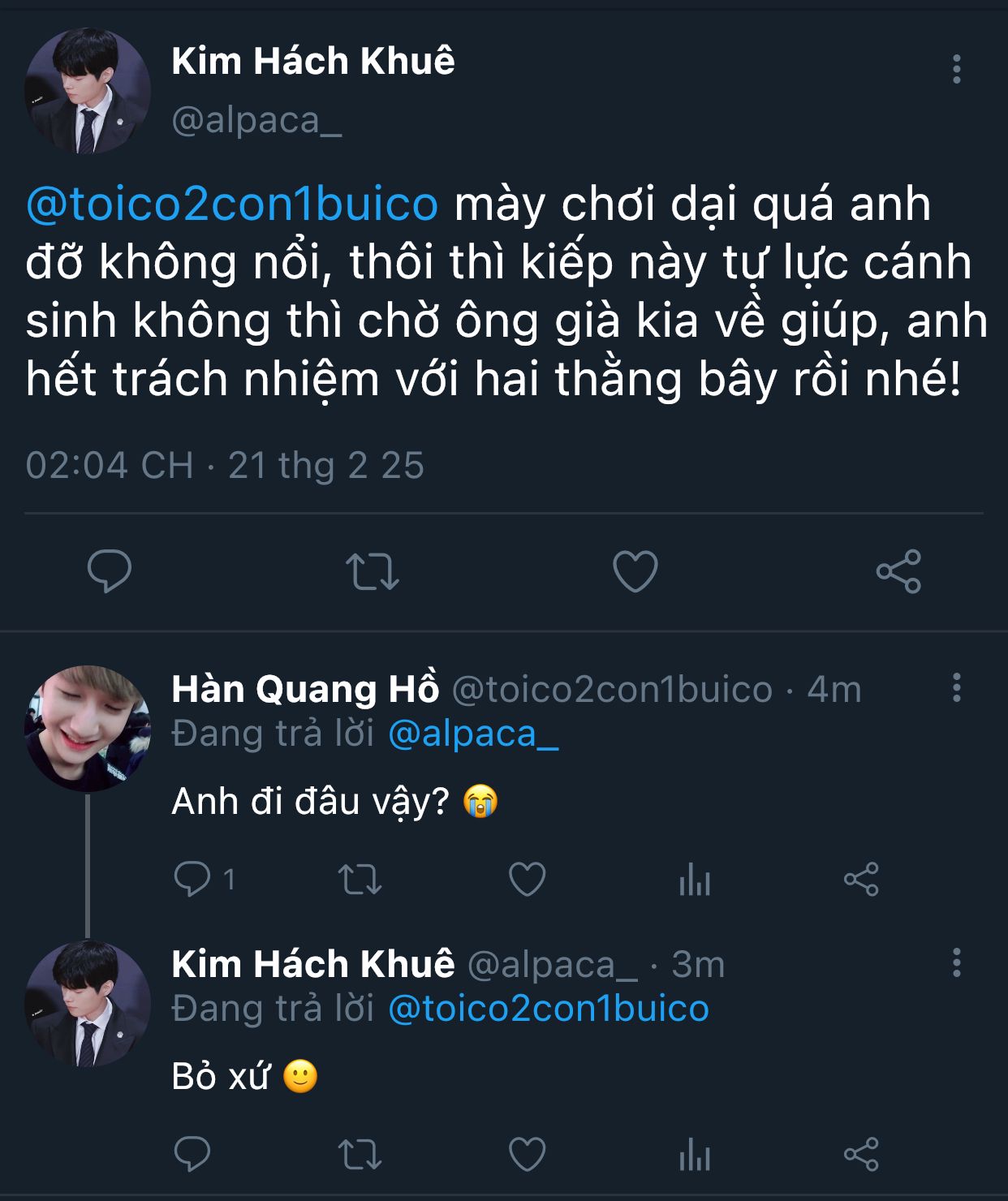
Task: Reply to "Anh đi đâu vậy?" tweet
Action: (x=192, y=879)
